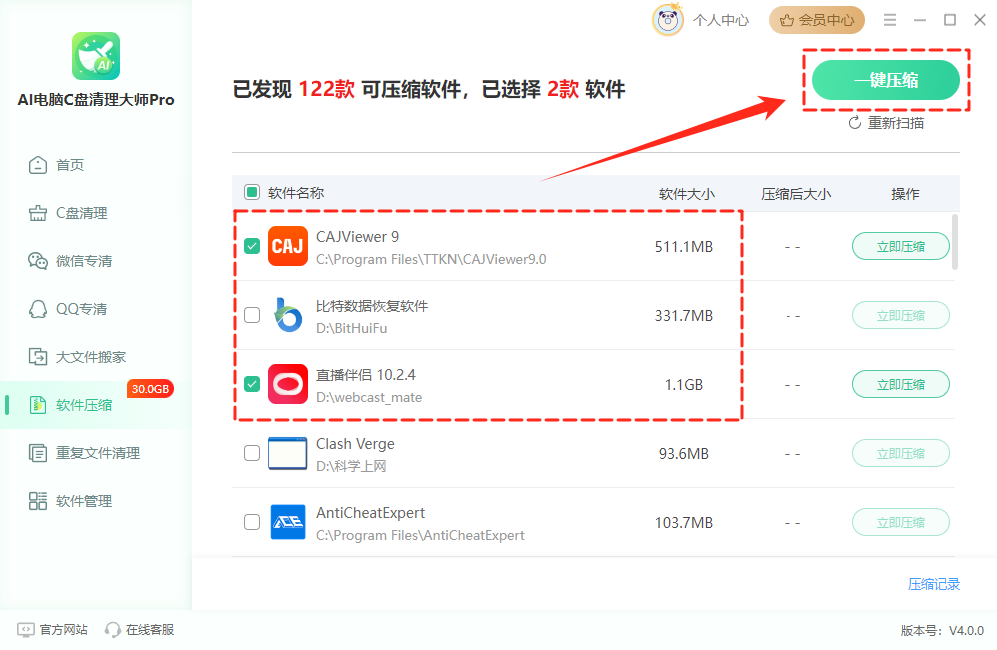Screen dimensions: 997x650
Task: Click the software management grid icon
Action: pyautogui.click(x=38, y=501)
